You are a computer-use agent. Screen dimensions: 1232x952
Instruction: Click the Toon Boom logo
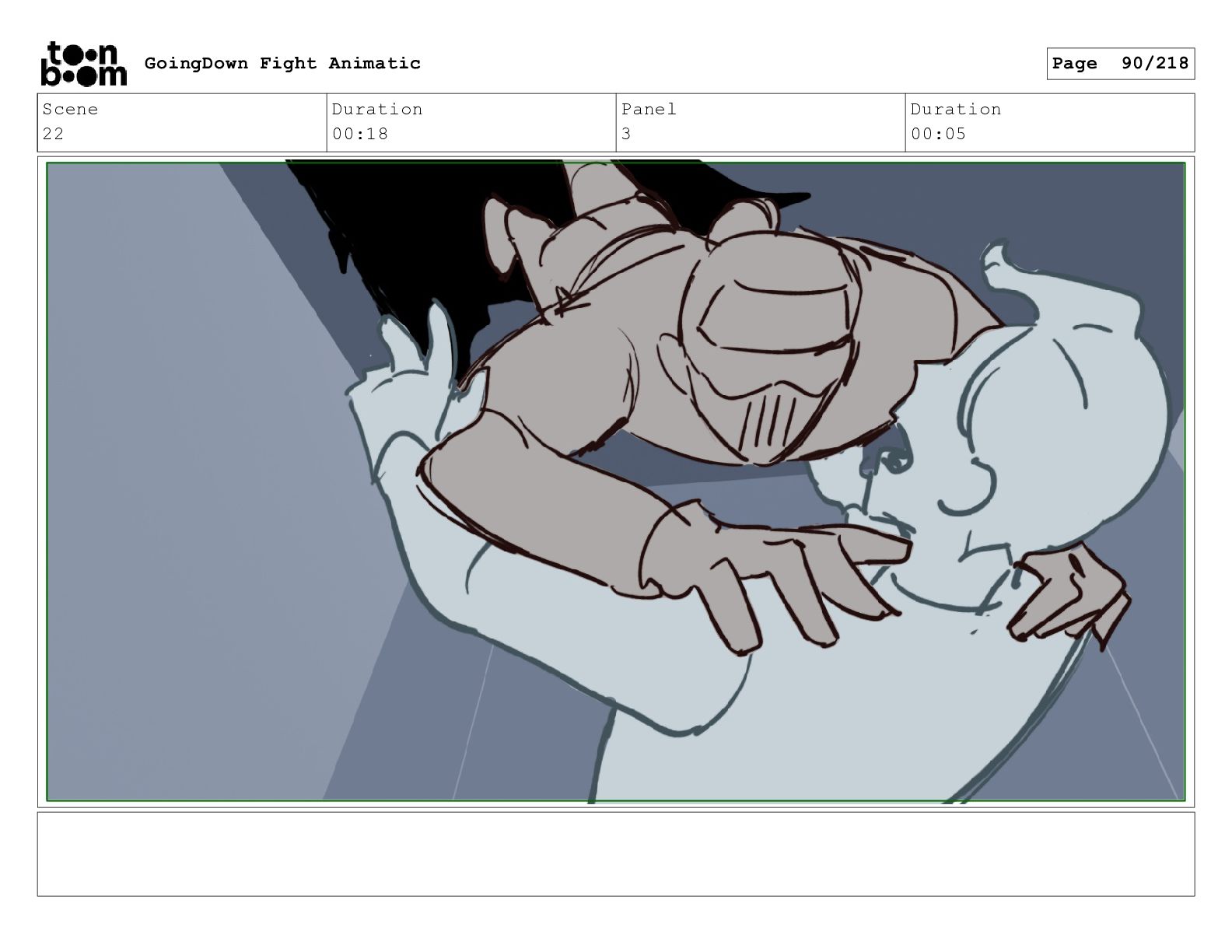tap(82, 64)
